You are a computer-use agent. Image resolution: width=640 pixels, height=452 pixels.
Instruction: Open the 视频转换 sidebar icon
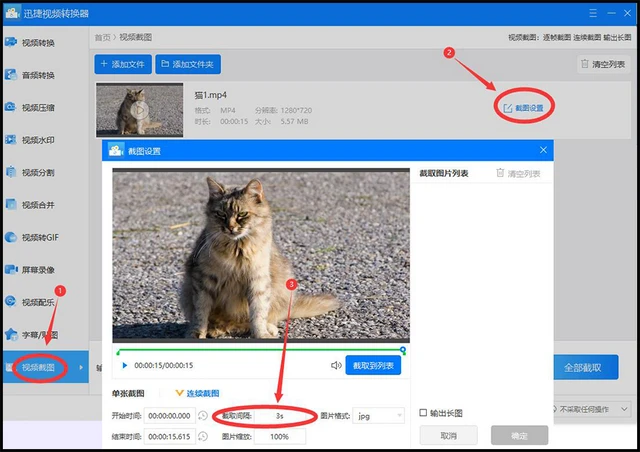11,42
